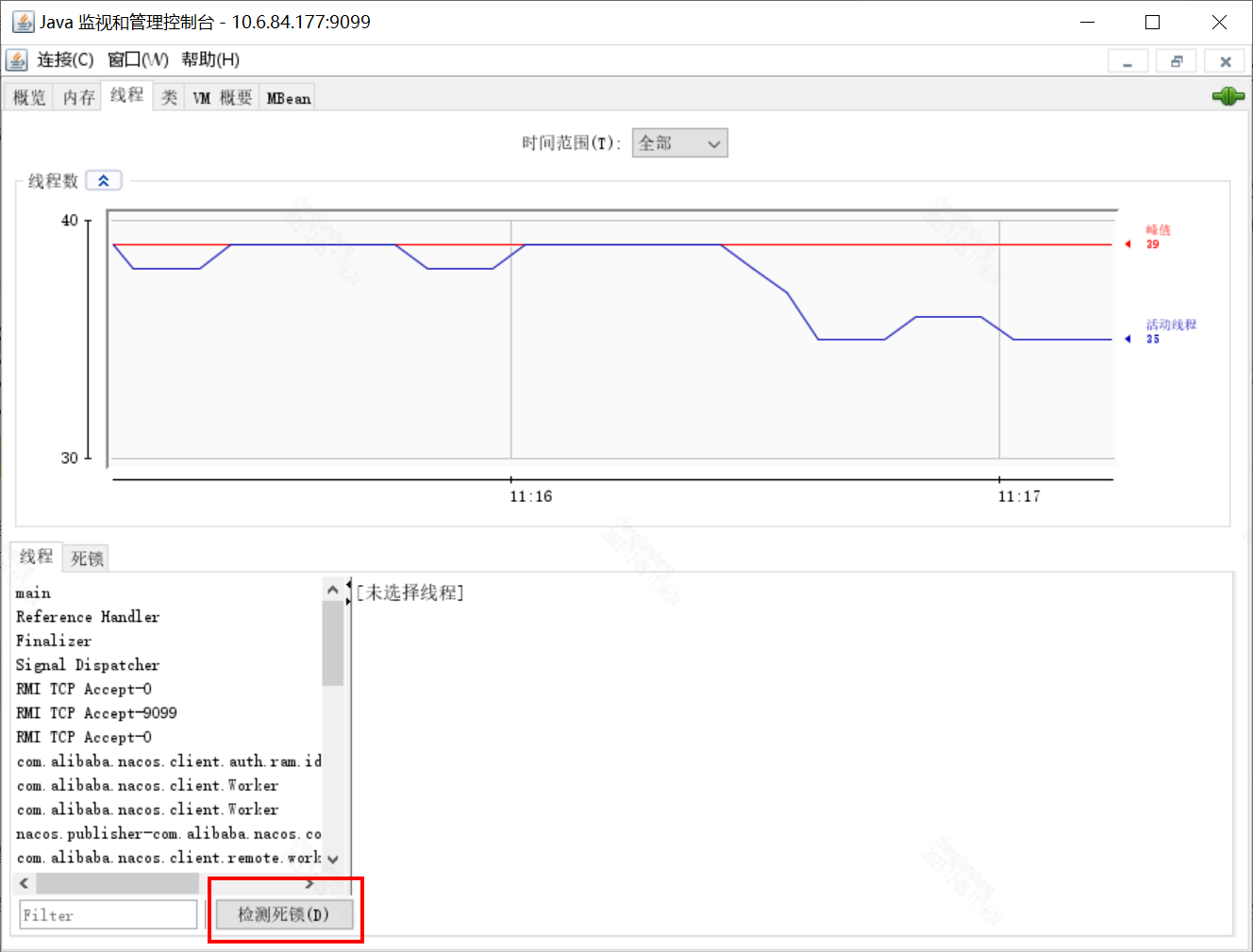Select the nacos.publisher-com.alibaba.nacos thread
The height and width of the screenshot is (952, 1253).
(168, 834)
